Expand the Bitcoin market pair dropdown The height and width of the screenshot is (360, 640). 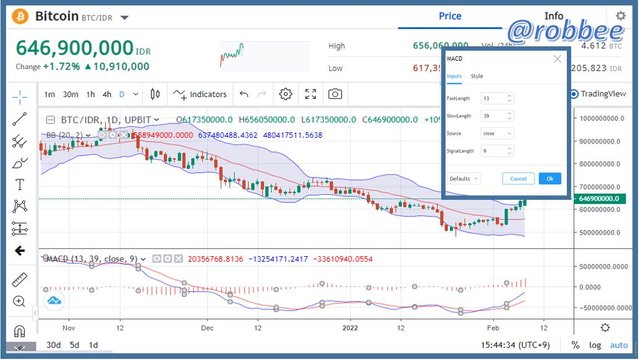pos(124,18)
